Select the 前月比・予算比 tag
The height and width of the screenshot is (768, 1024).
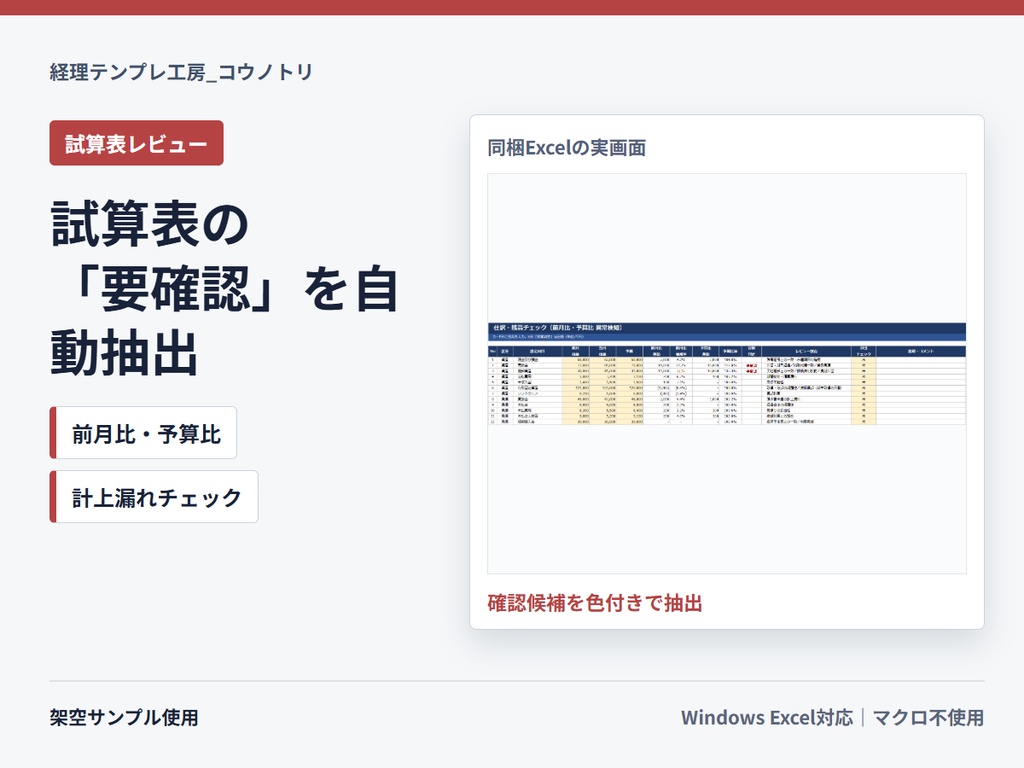[143, 433]
